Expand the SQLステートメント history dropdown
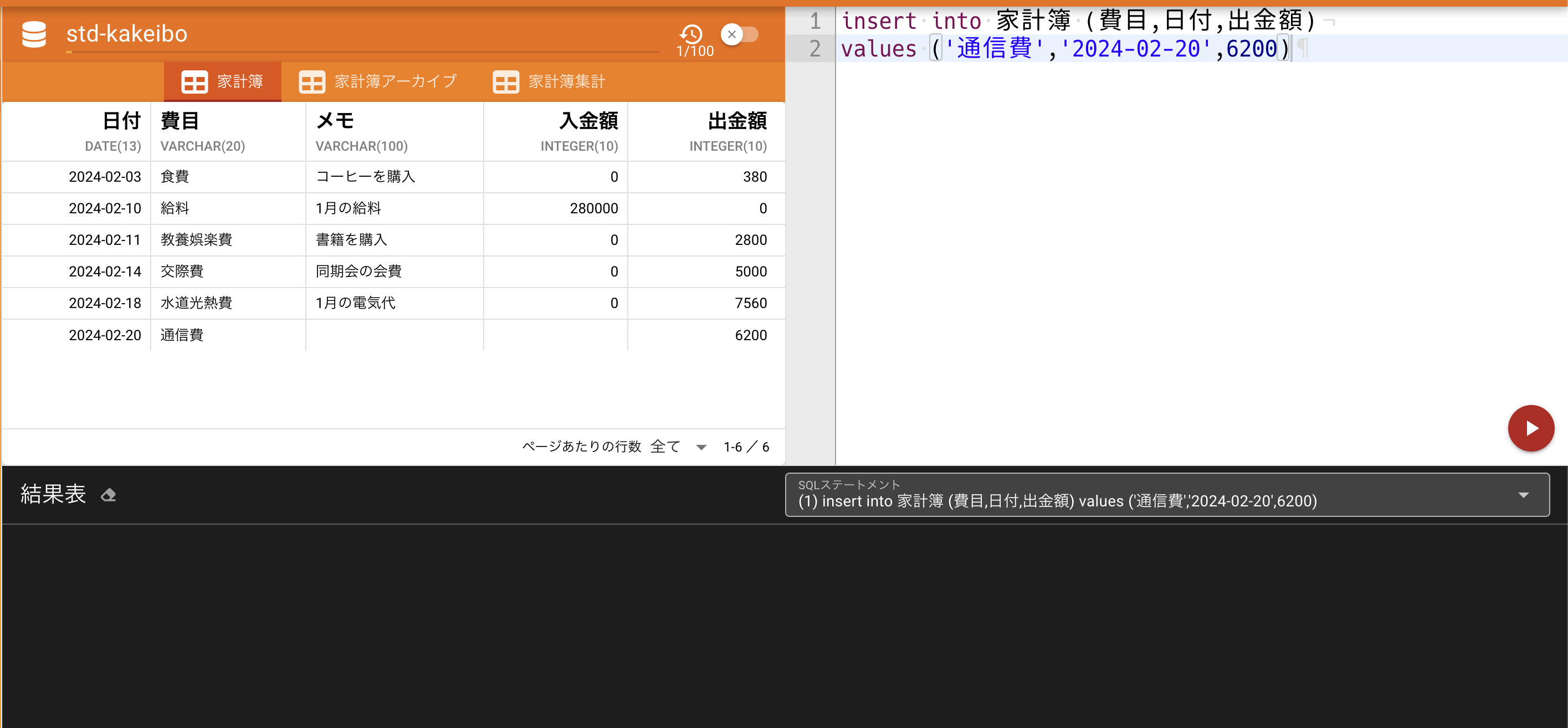1568x728 pixels. tap(1525, 494)
